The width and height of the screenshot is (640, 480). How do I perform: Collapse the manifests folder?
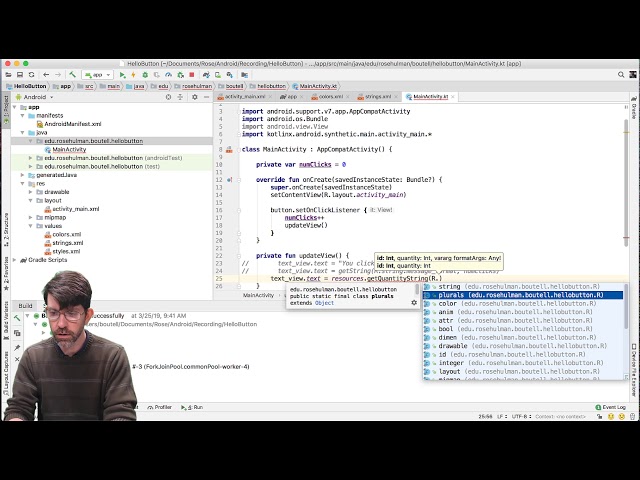coord(23,116)
